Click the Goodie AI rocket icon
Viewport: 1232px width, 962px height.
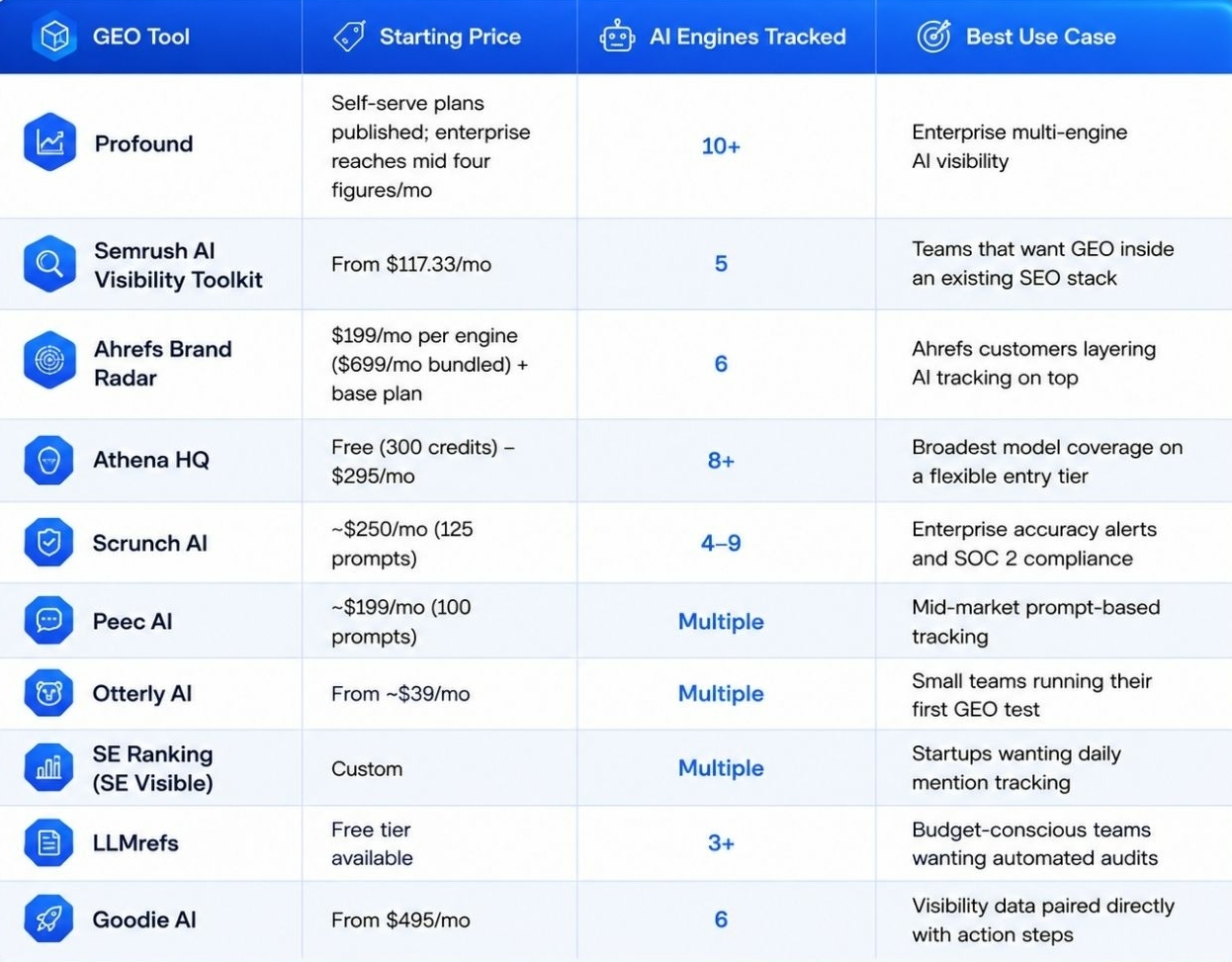pos(48,919)
